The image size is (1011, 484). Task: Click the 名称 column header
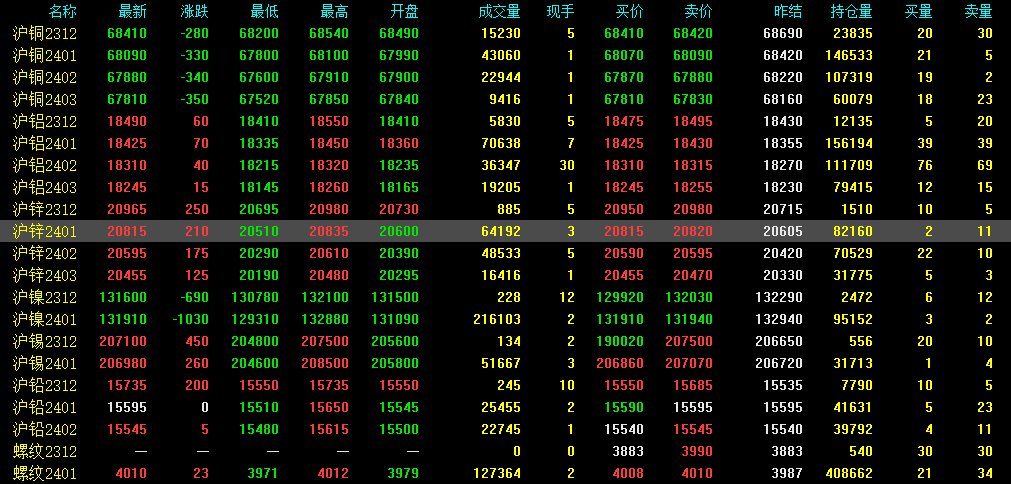(63, 11)
